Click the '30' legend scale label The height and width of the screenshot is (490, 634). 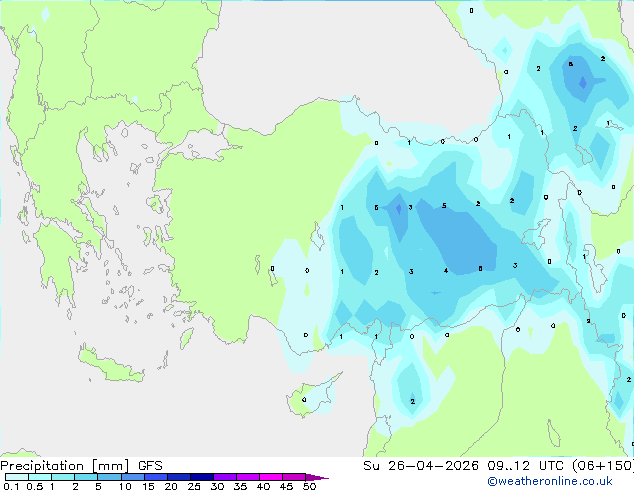217,486
